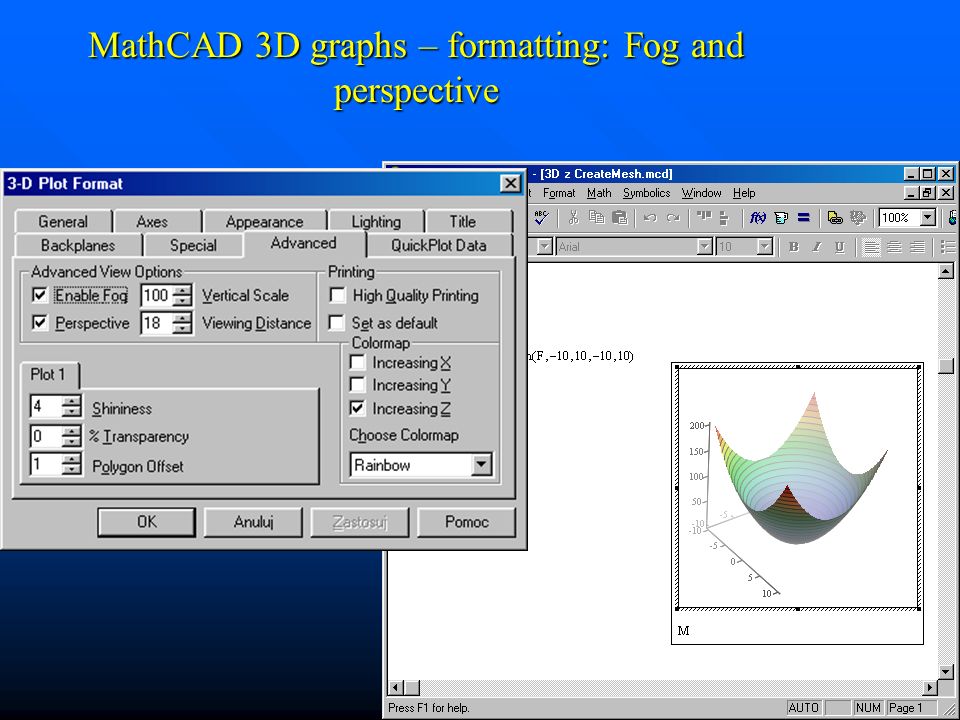
Task: Switch to the Backplanes tab
Action: tap(78, 246)
